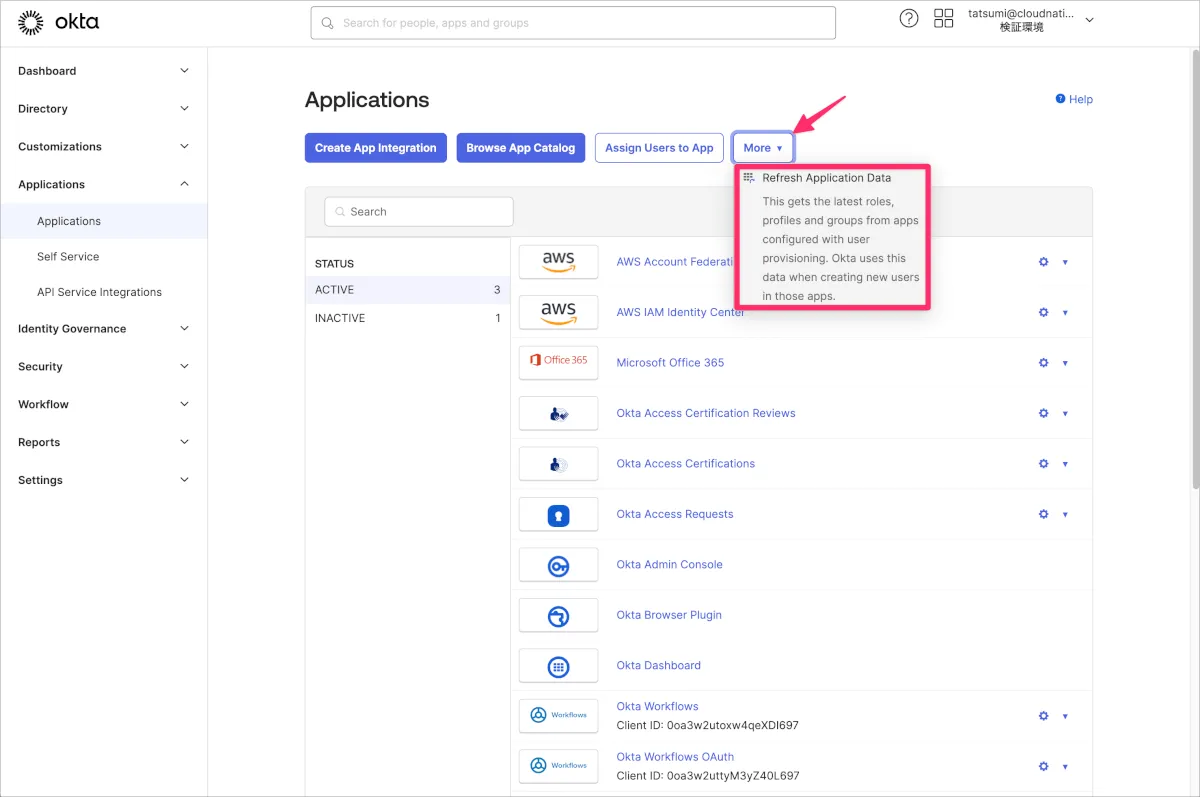Click gear icon for Microsoft Office 365
Image resolution: width=1200 pixels, height=797 pixels.
(x=1043, y=363)
